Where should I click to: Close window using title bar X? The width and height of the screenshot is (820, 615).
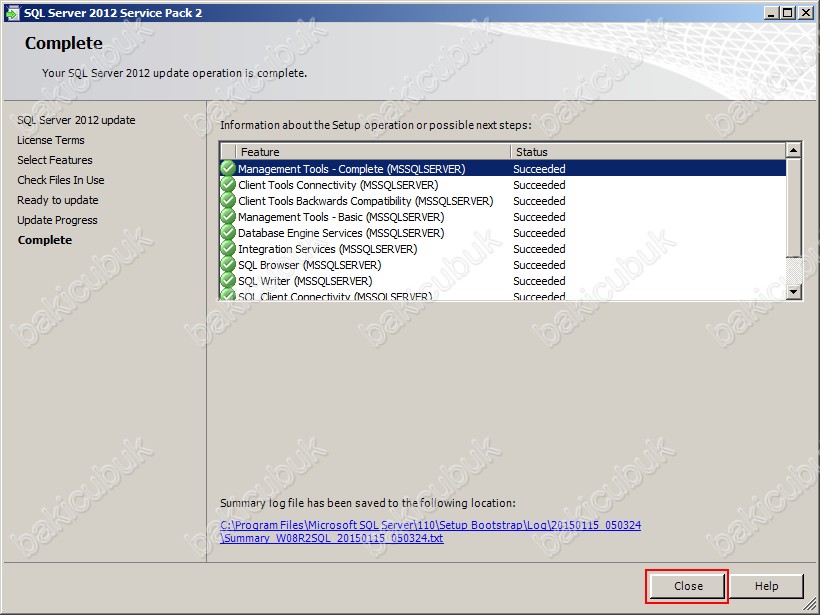click(x=806, y=13)
